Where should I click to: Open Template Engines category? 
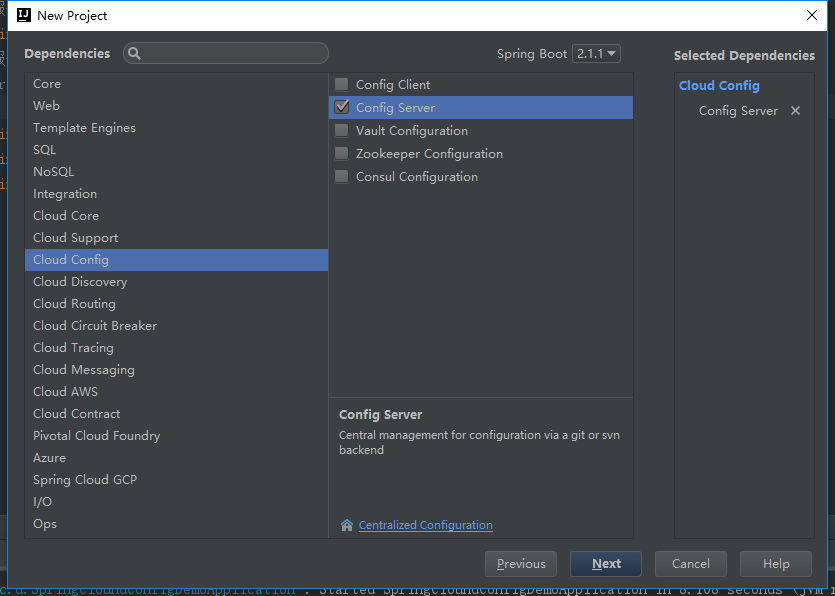[x=176, y=128]
